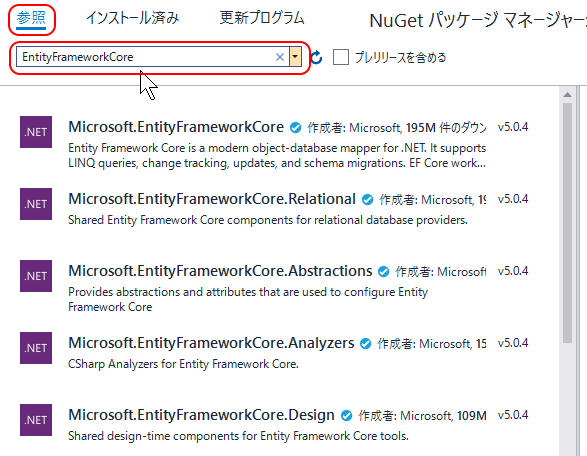Click .NET icon of Microsoft.EntityFrameworkCore package
Viewport: 587px width, 456px height.
(x=36, y=132)
